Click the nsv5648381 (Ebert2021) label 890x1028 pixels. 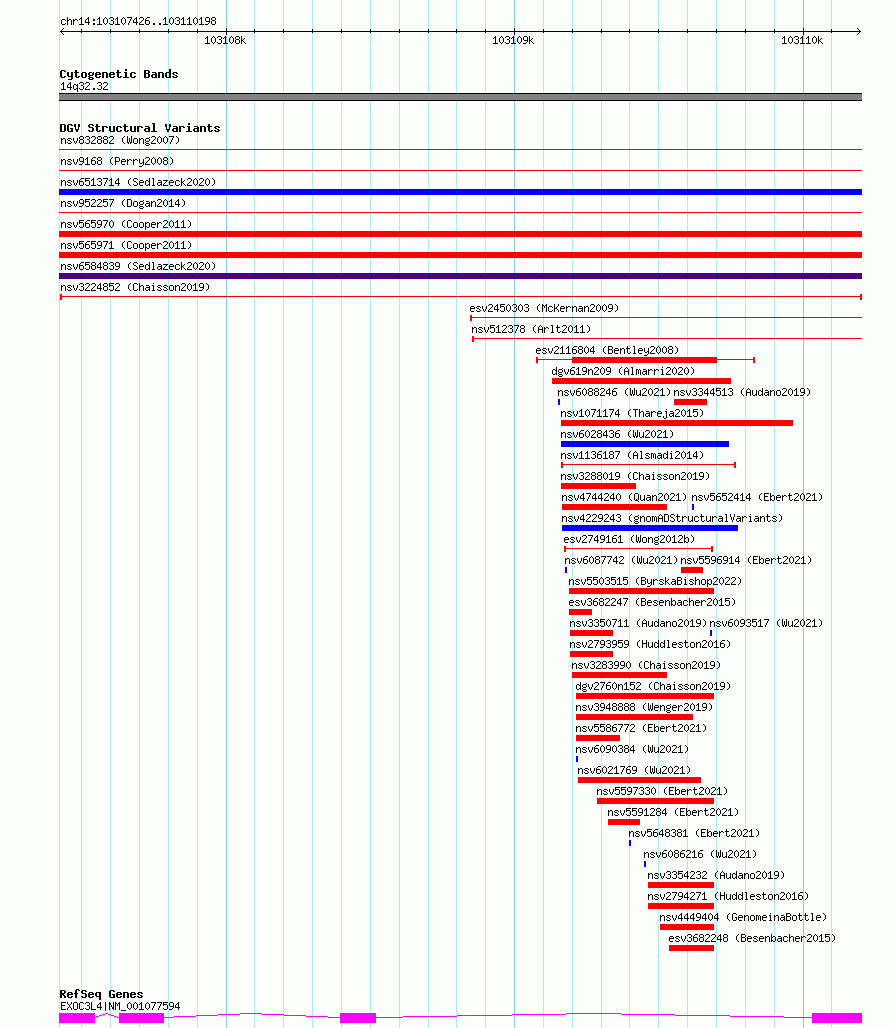point(694,833)
